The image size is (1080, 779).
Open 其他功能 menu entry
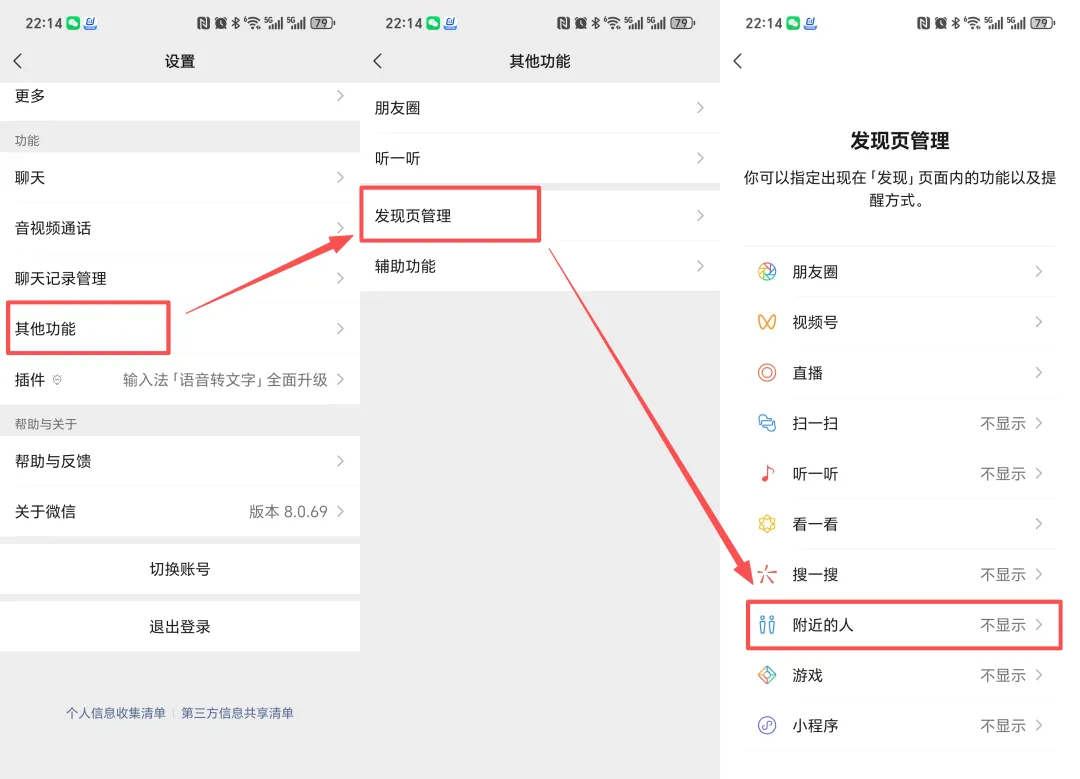[180, 329]
